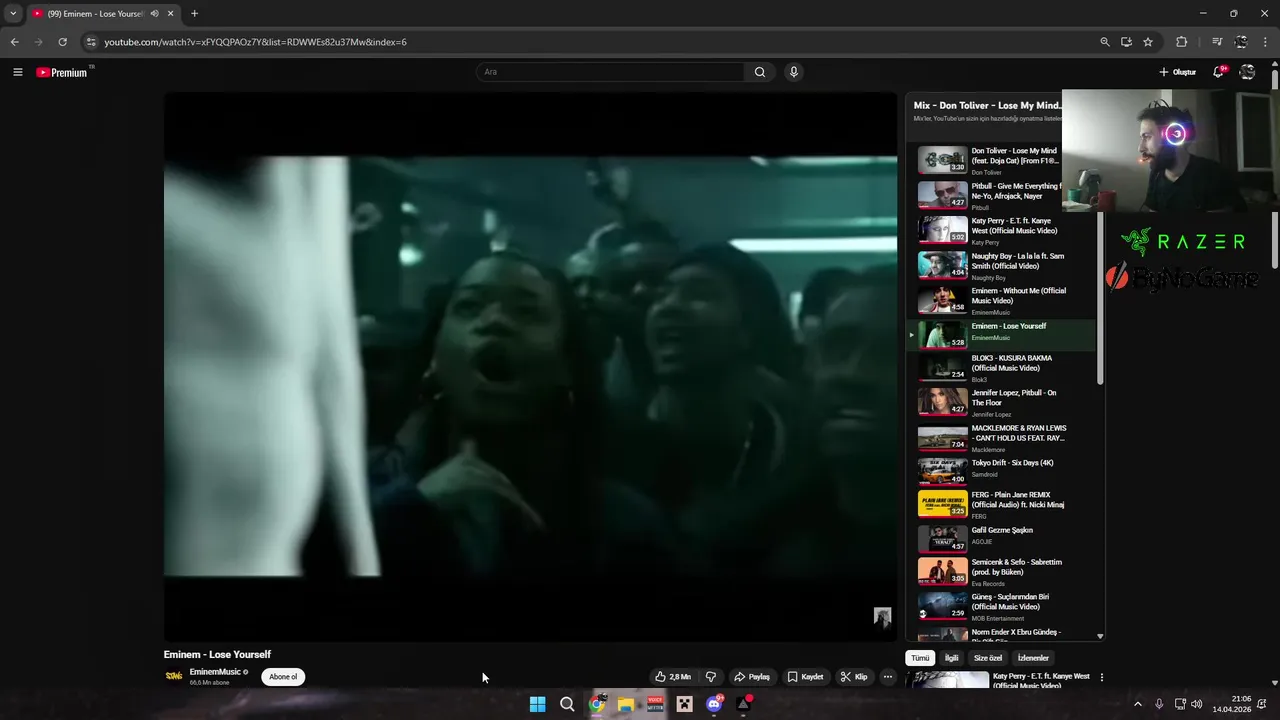The width and height of the screenshot is (1280, 720).
Task: Select the İlgili filter chip
Action: click(x=952, y=658)
